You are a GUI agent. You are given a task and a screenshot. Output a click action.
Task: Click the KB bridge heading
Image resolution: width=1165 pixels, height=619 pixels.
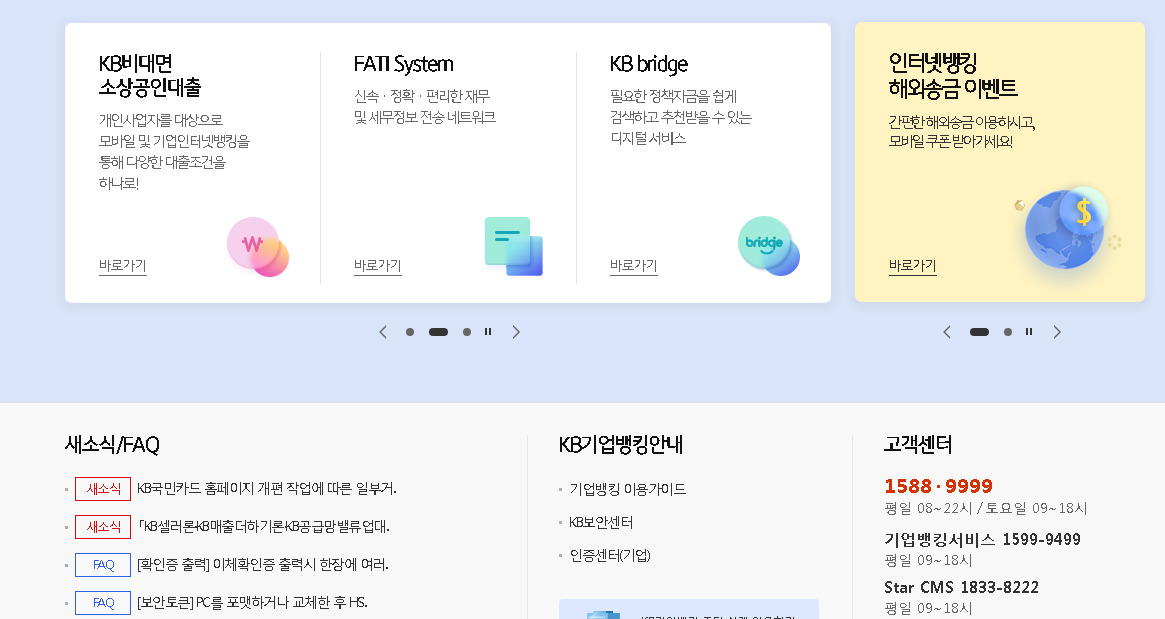click(649, 64)
